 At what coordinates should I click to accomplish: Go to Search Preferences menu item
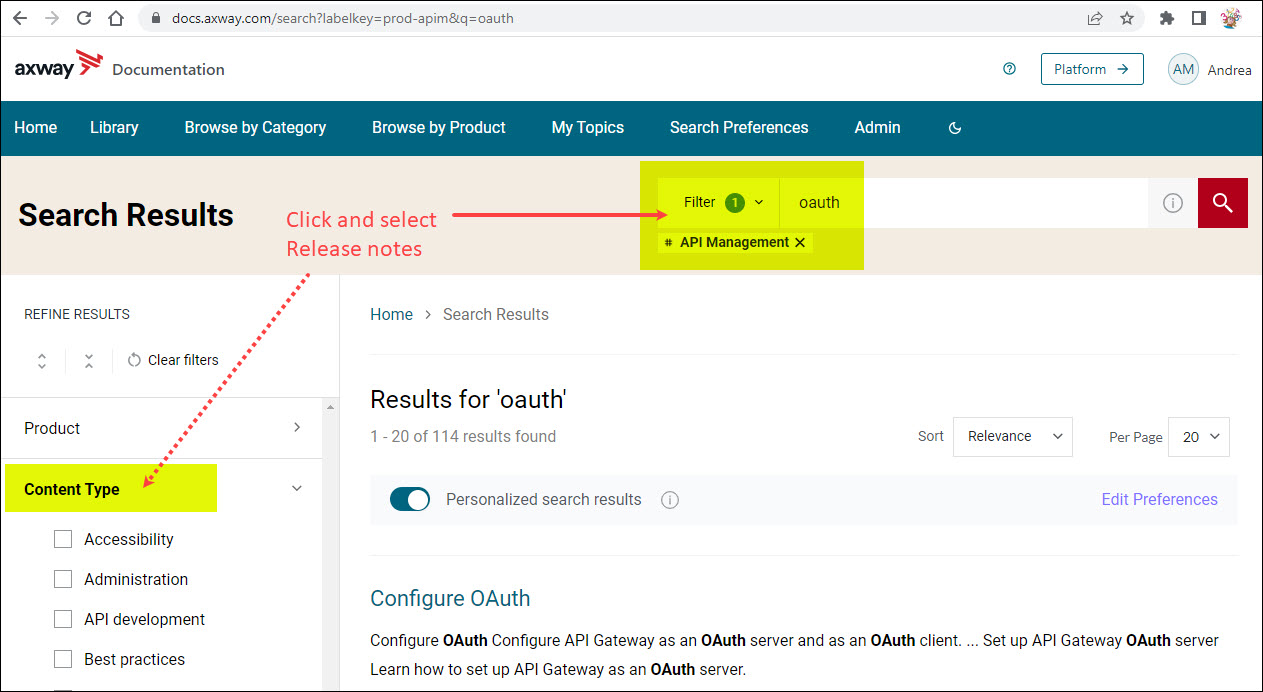tap(738, 128)
